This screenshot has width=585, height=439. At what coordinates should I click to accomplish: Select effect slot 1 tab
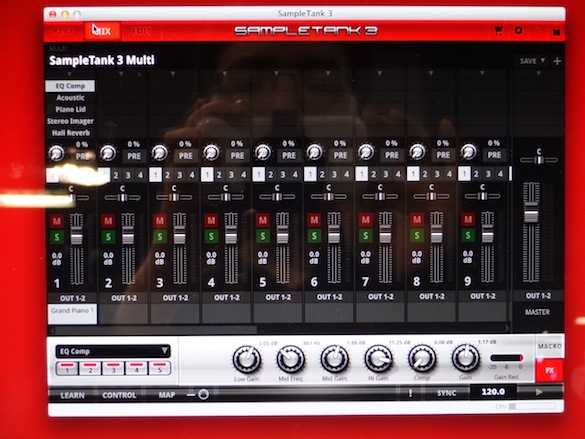tap(67, 368)
